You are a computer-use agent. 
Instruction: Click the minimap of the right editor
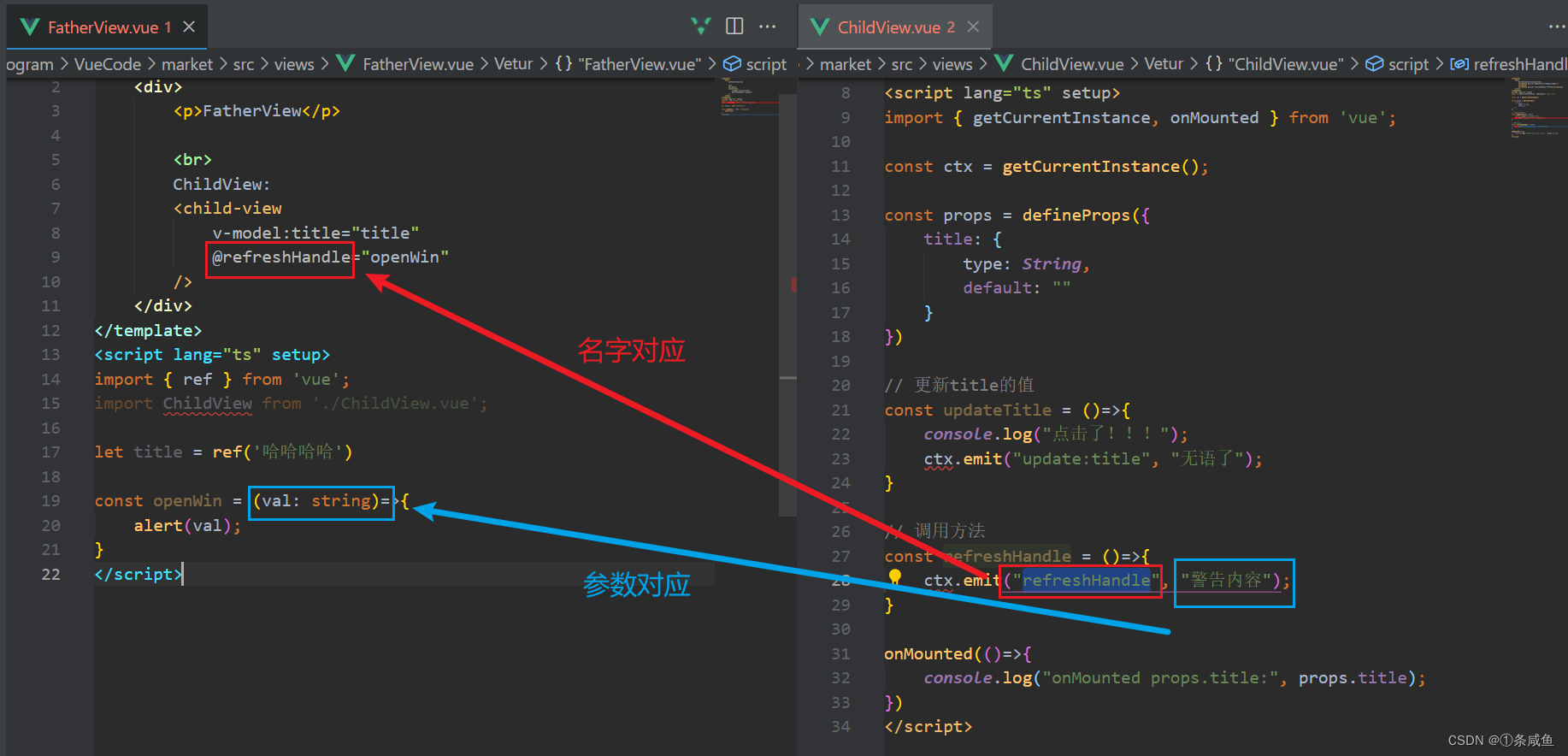[1538, 107]
